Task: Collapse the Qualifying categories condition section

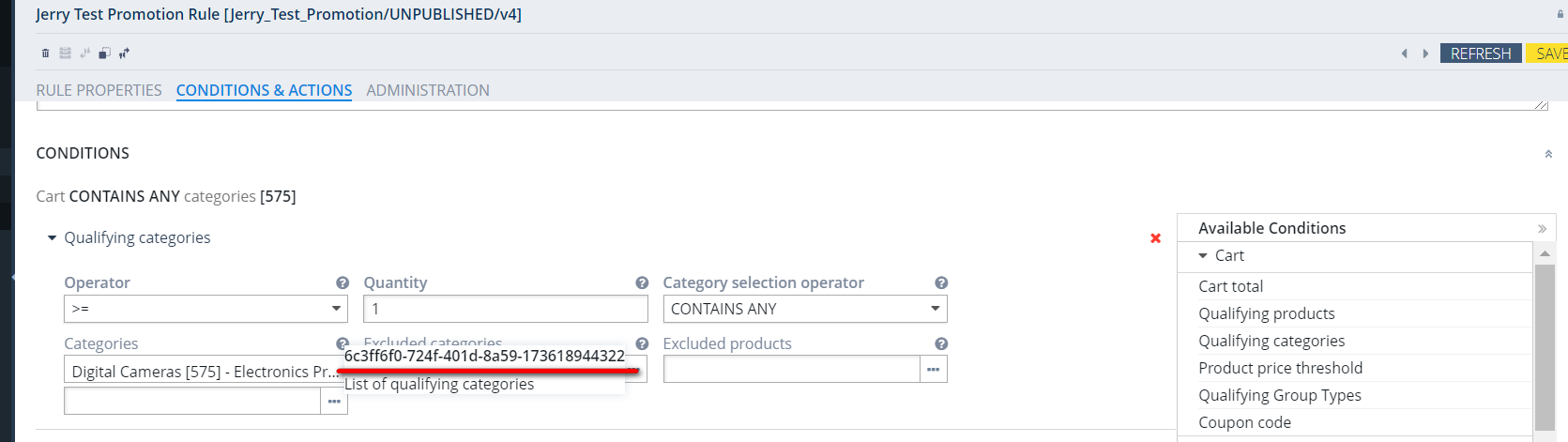Action: coord(52,238)
